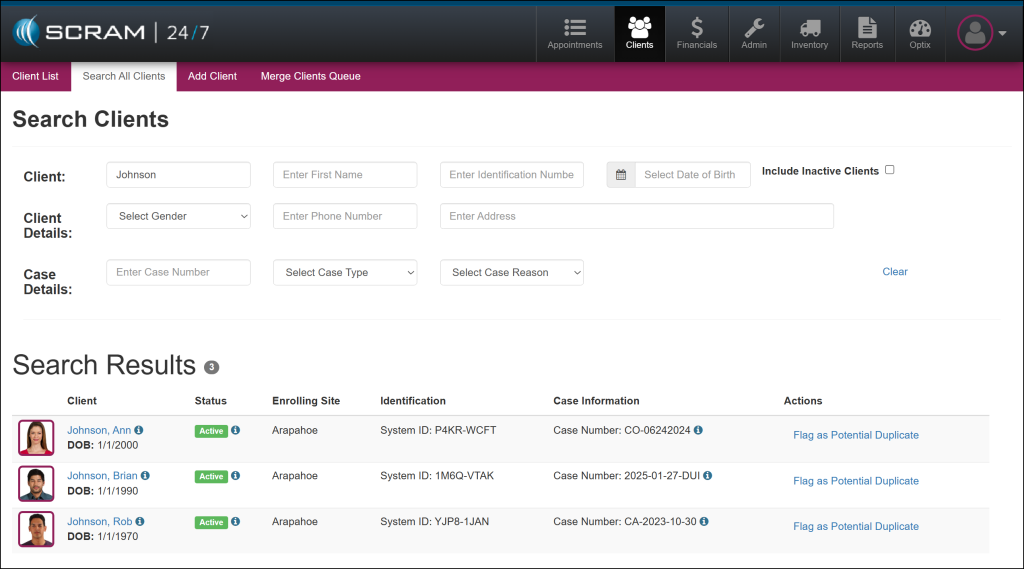Open the Optix gauge icon

919,28
